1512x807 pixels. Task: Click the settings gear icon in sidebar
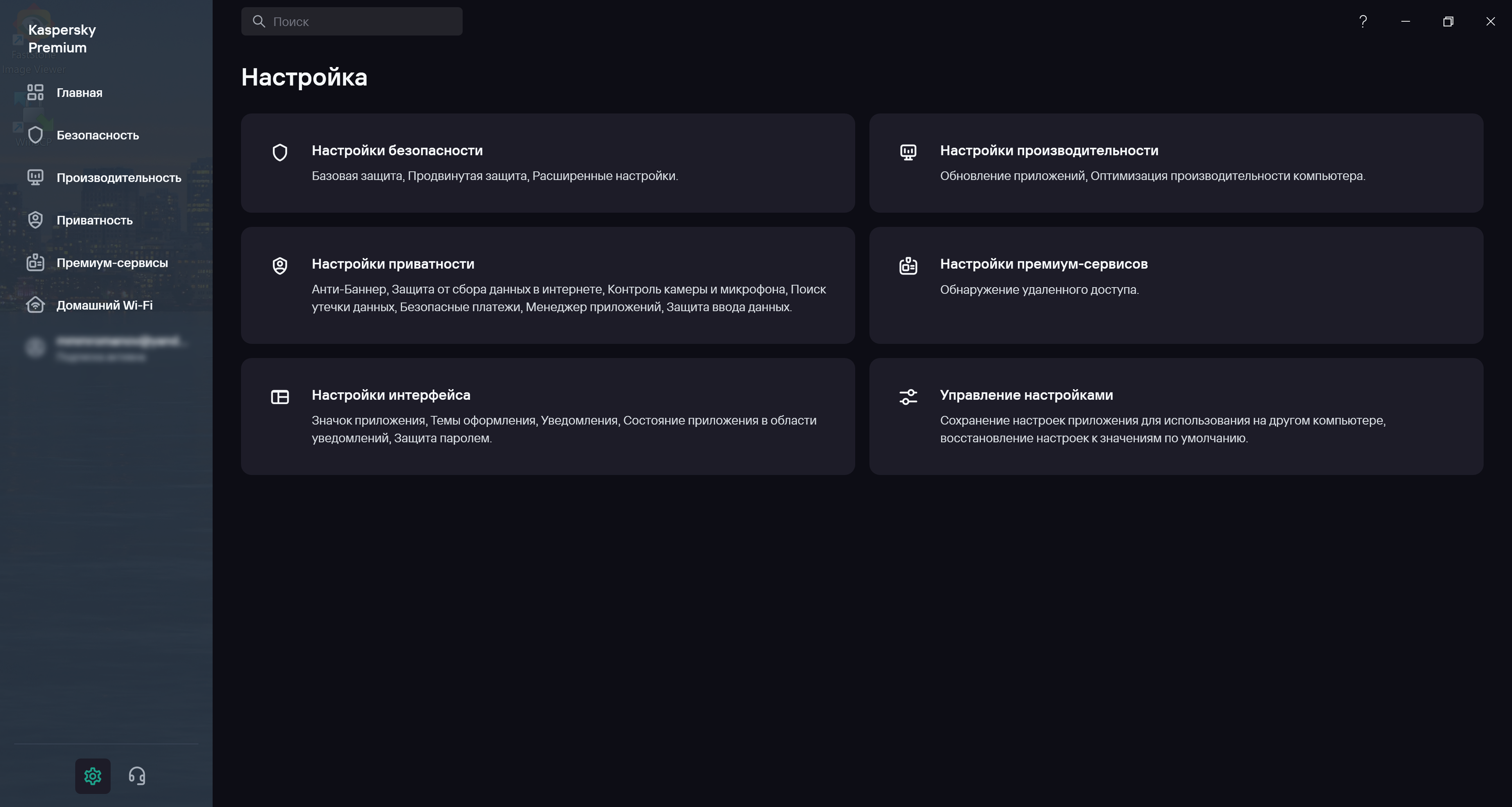93,776
